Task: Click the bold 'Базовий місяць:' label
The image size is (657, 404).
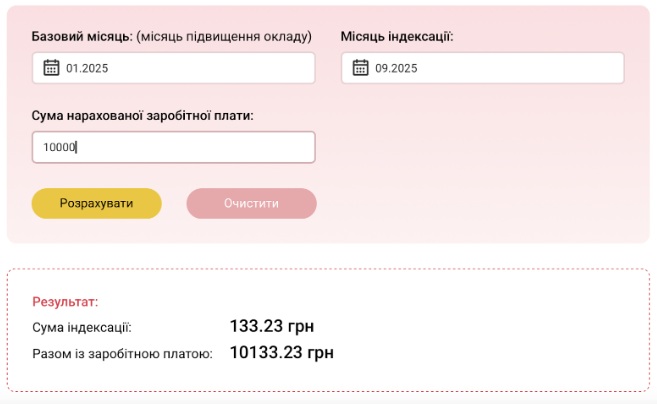Action: (x=82, y=36)
